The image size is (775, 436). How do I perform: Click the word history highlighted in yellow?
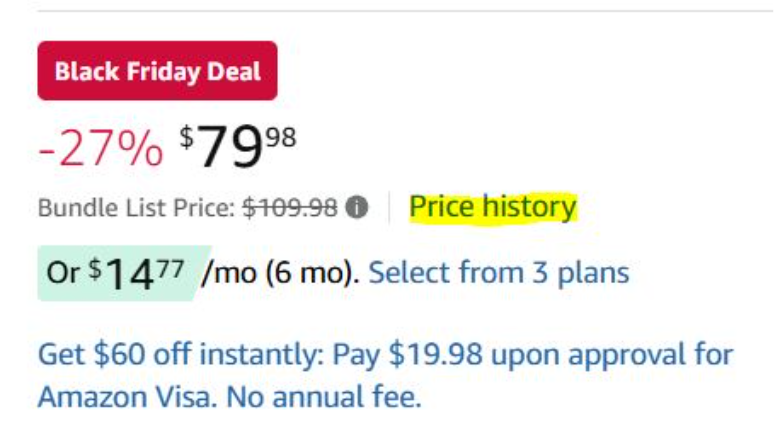529,207
